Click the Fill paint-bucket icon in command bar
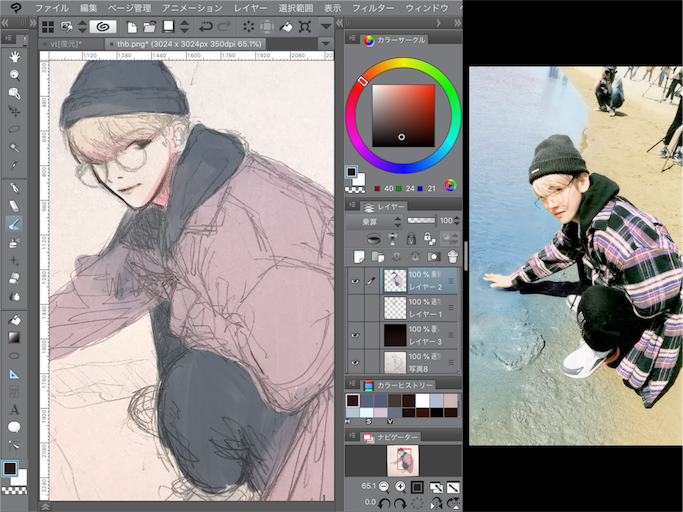 (286, 27)
